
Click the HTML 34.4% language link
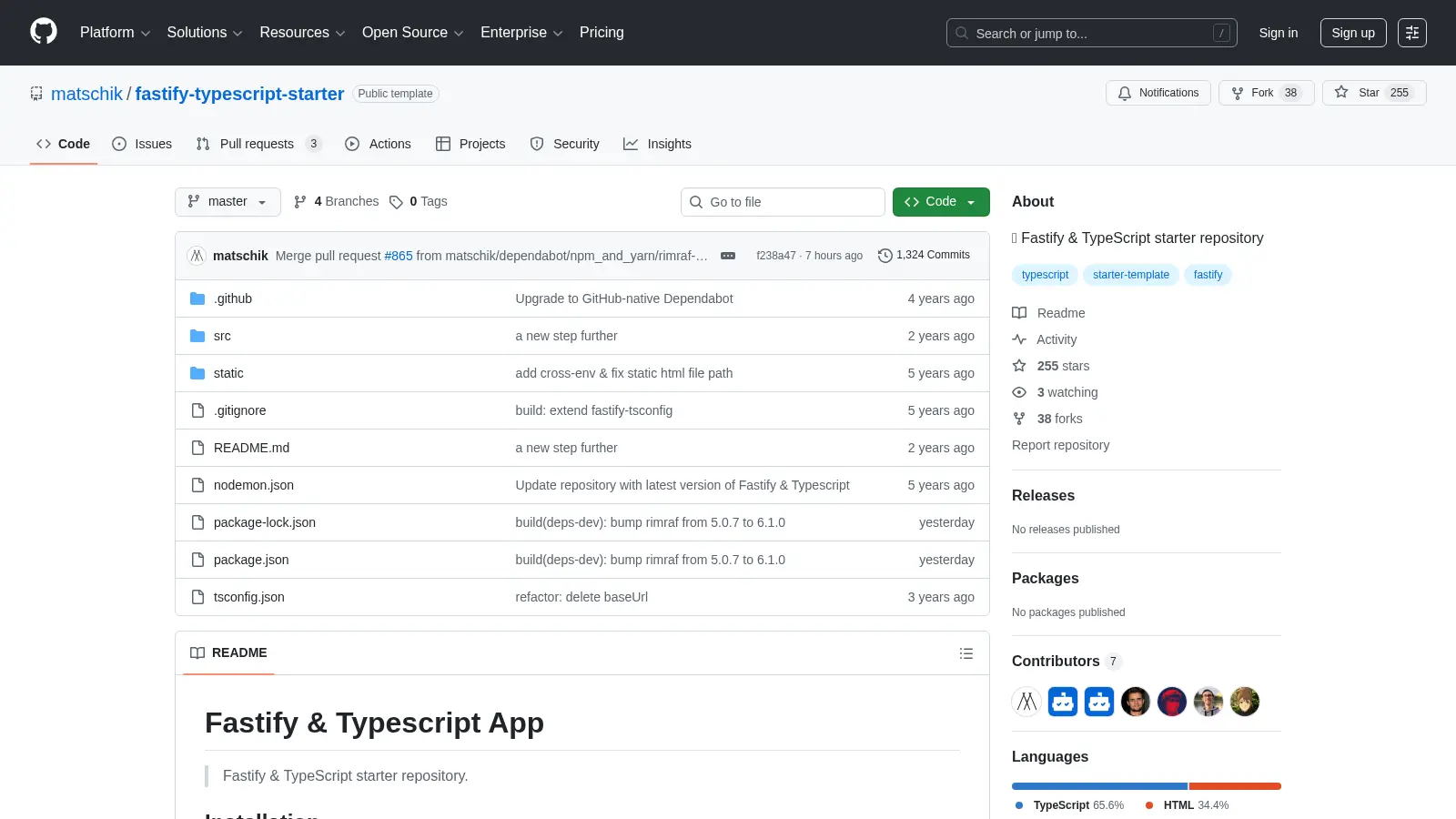tap(1187, 805)
